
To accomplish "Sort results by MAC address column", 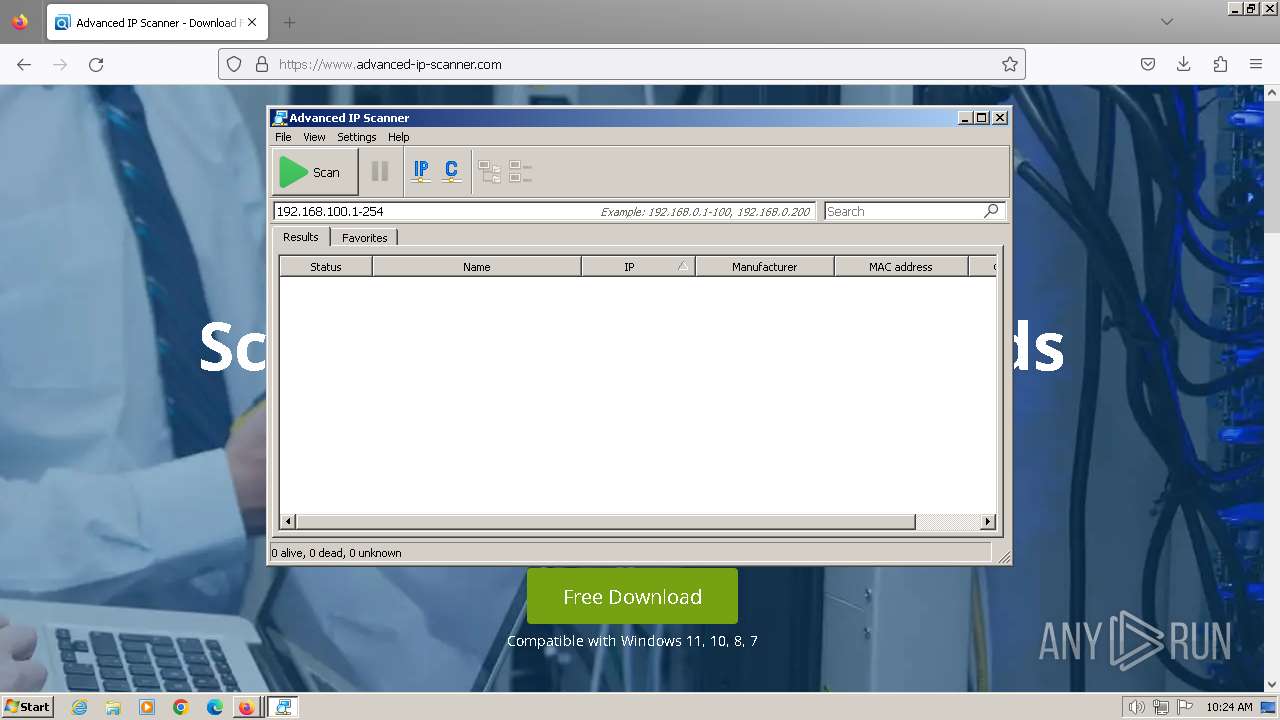I will (901, 267).
